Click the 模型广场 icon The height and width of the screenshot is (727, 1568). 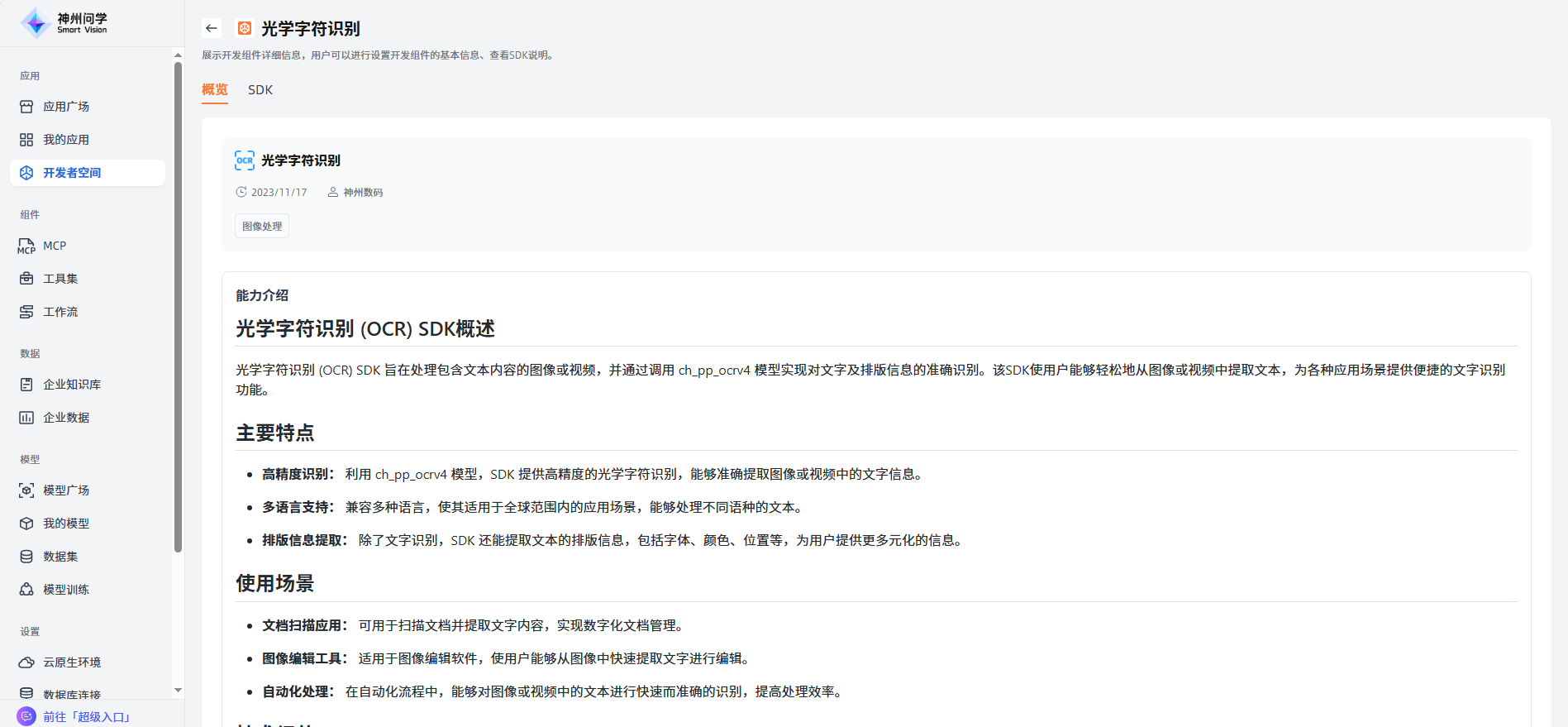click(26, 490)
